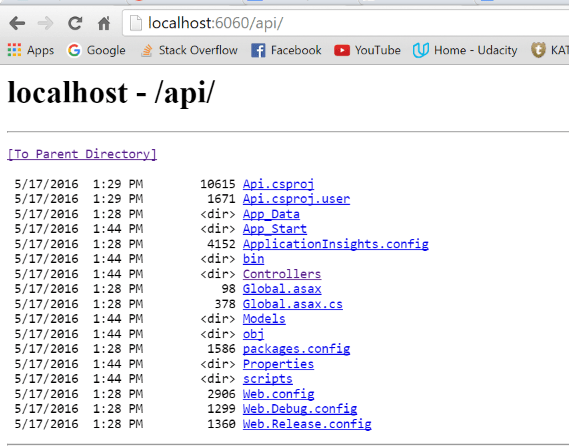Click the page icon in address bar

click(135, 23)
